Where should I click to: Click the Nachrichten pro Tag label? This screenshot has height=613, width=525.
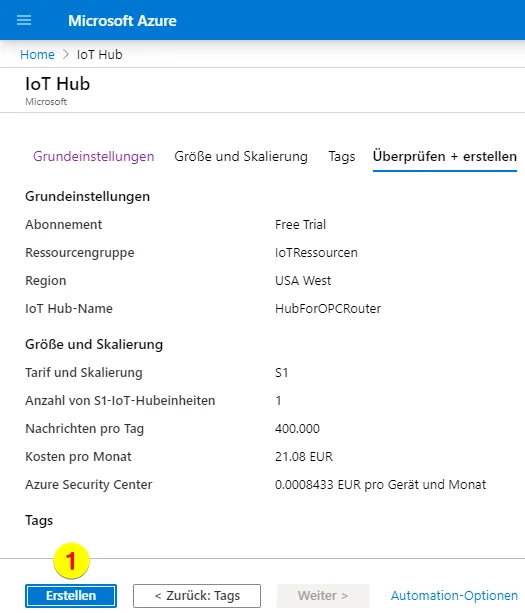click(84, 428)
